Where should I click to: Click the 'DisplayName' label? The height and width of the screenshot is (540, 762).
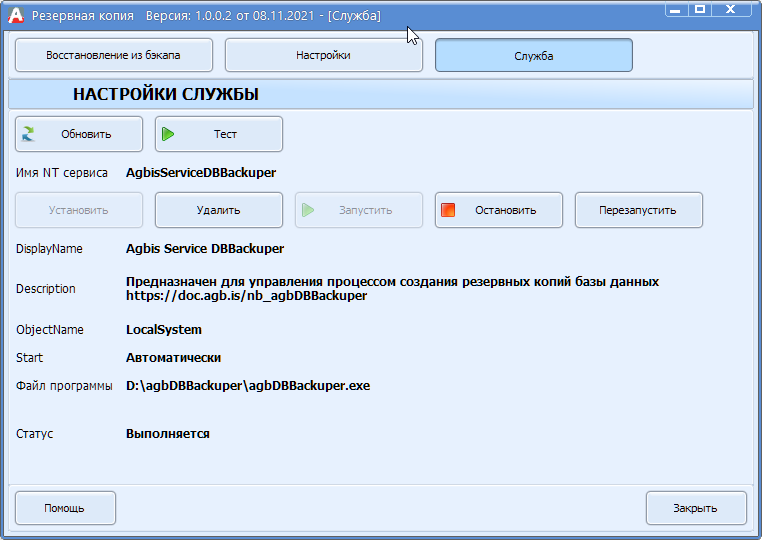click(x=49, y=249)
